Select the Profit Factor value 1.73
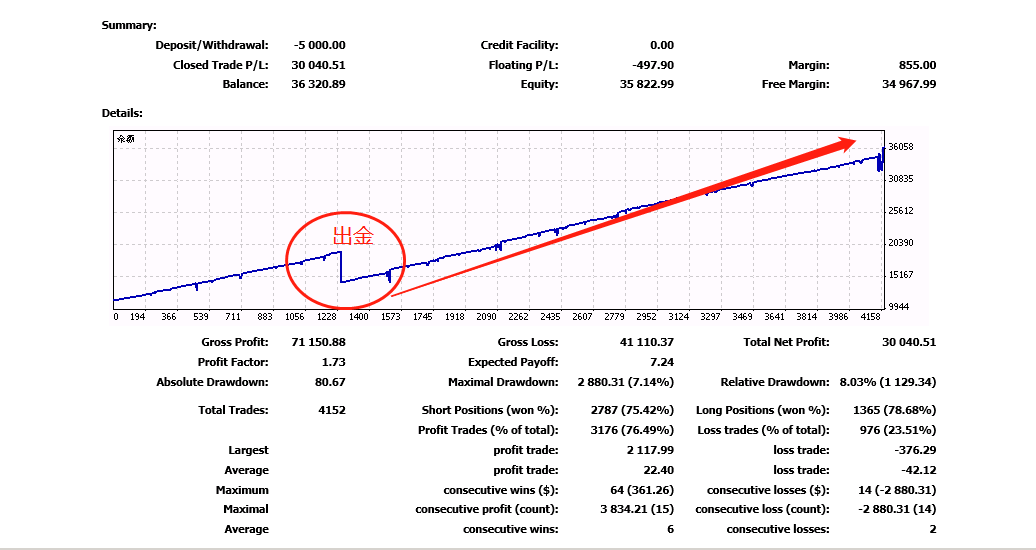1036x550 pixels. 334,362
